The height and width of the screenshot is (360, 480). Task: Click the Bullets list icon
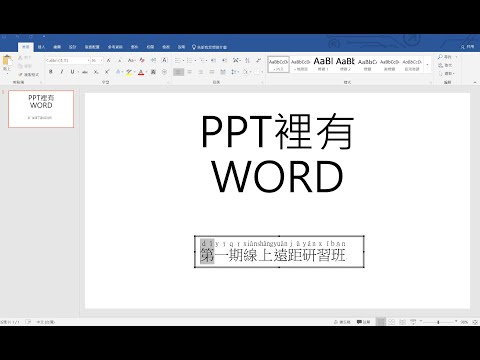(x=178, y=60)
